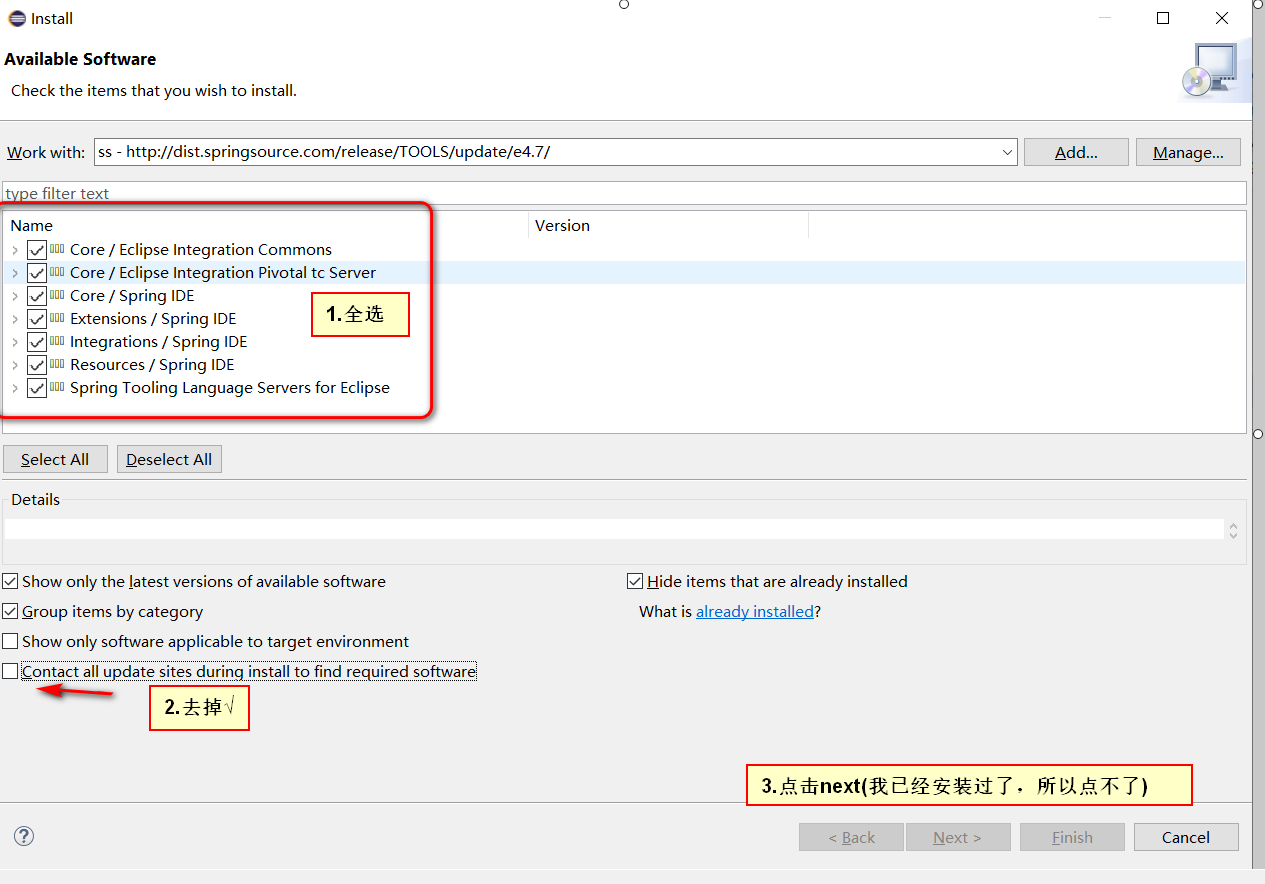Click the Cancel button
This screenshot has width=1265, height=884.
(1186, 837)
